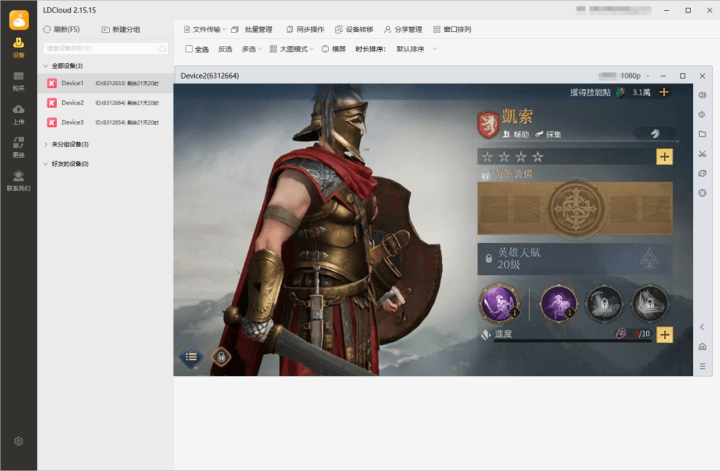Open the 更换 replace section
The height and width of the screenshot is (471, 720).
(x=18, y=148)
